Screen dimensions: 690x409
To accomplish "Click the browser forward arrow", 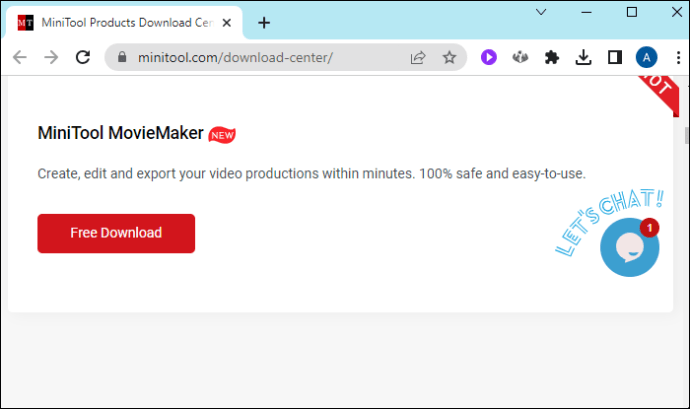I will tap(50, 58).
